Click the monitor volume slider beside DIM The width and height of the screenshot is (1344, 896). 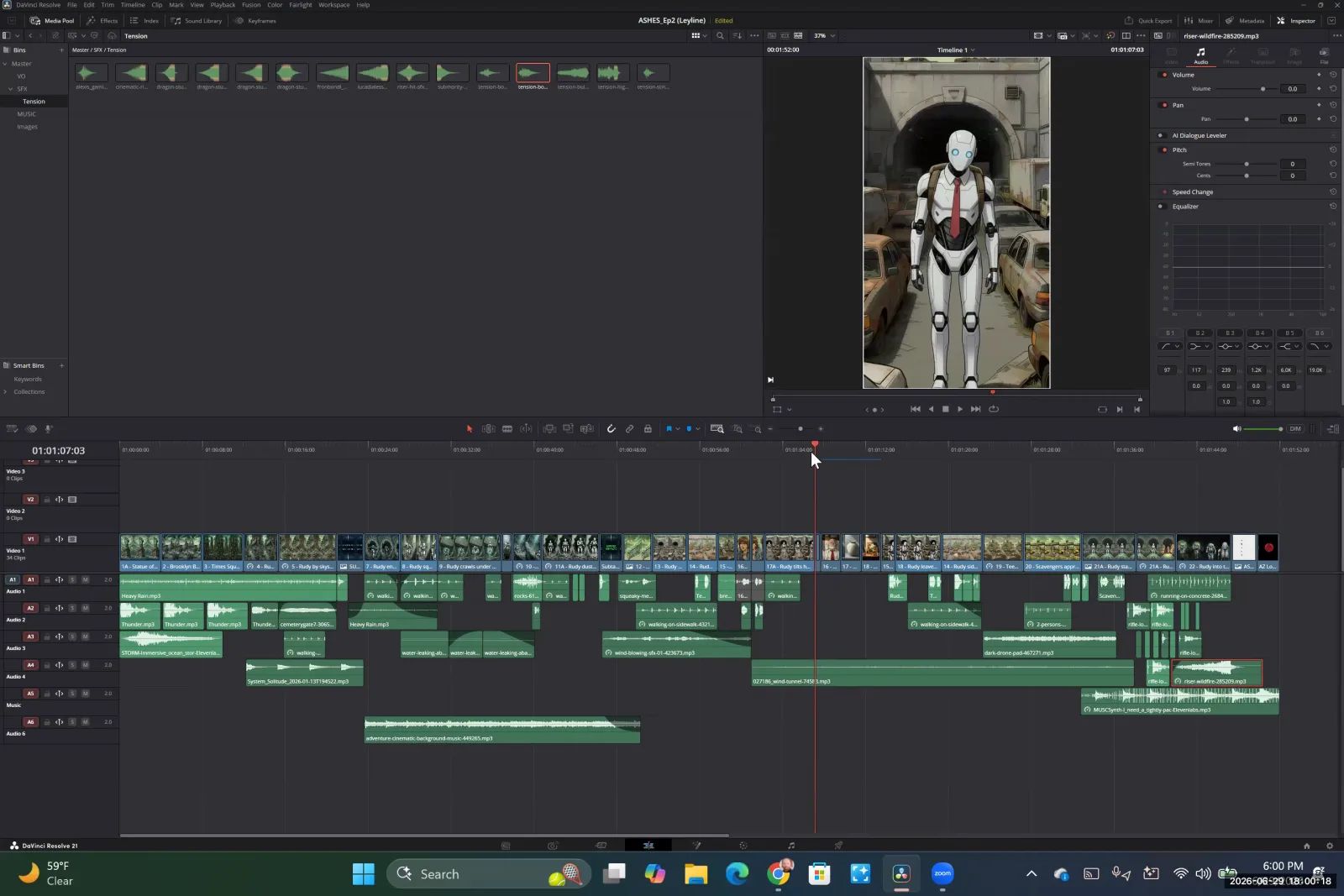point(1263,429)
